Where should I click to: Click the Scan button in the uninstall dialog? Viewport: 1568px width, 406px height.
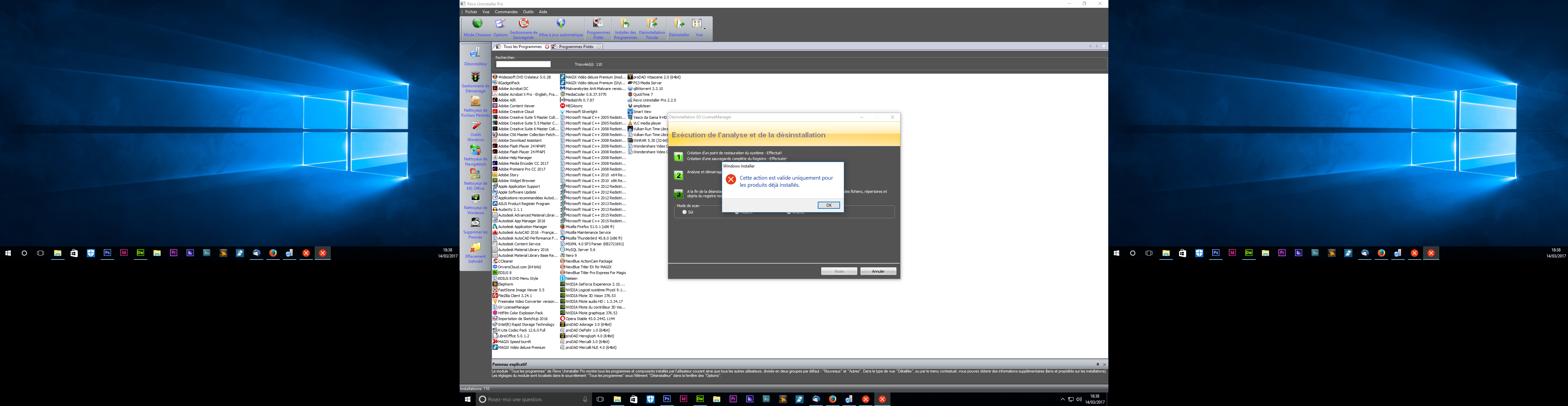(x=839, y=271)
